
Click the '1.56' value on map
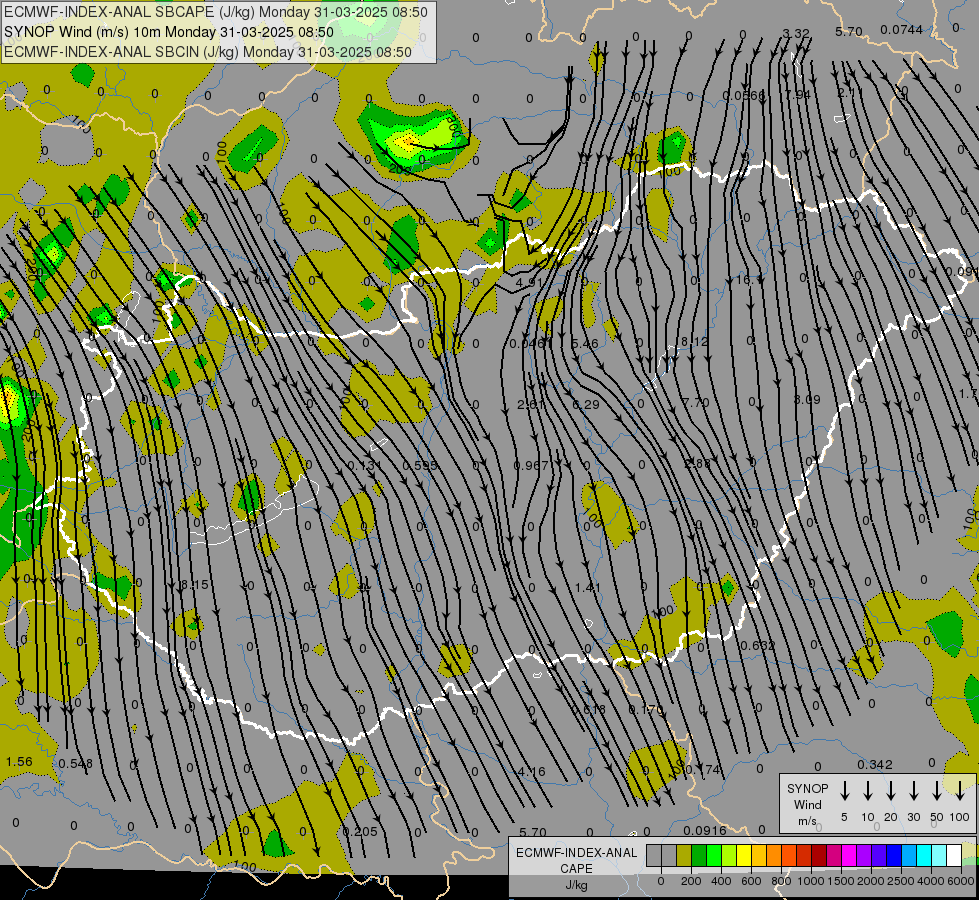[x=19, y=762]
